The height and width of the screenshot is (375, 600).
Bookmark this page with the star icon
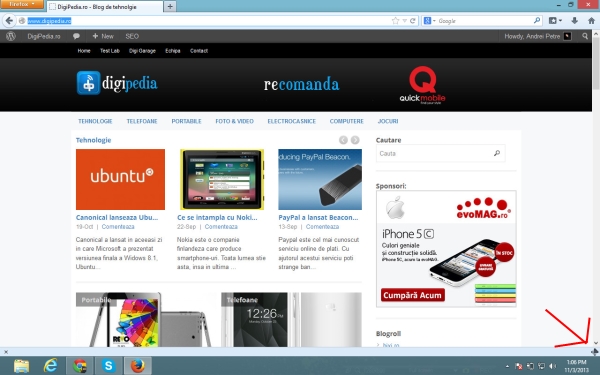pyautogui.click(x=395, y=21)
